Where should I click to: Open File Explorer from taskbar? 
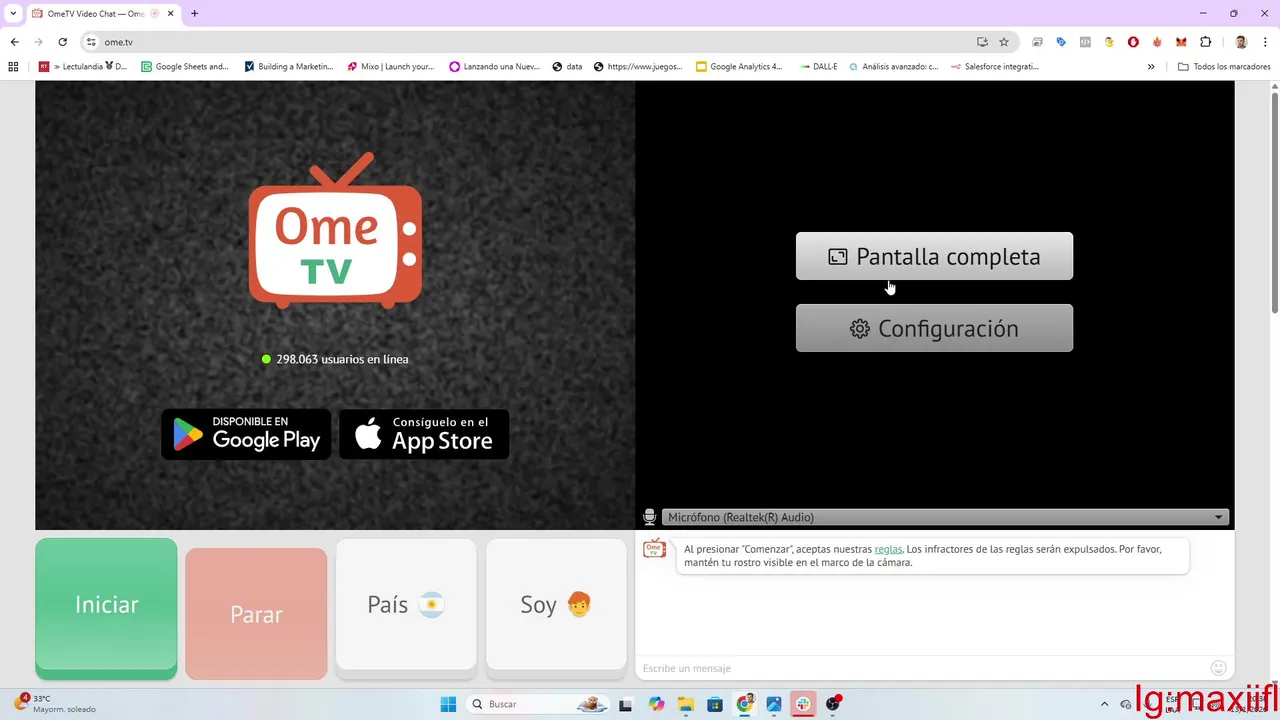pyautogui.click(x=686, y=704)
